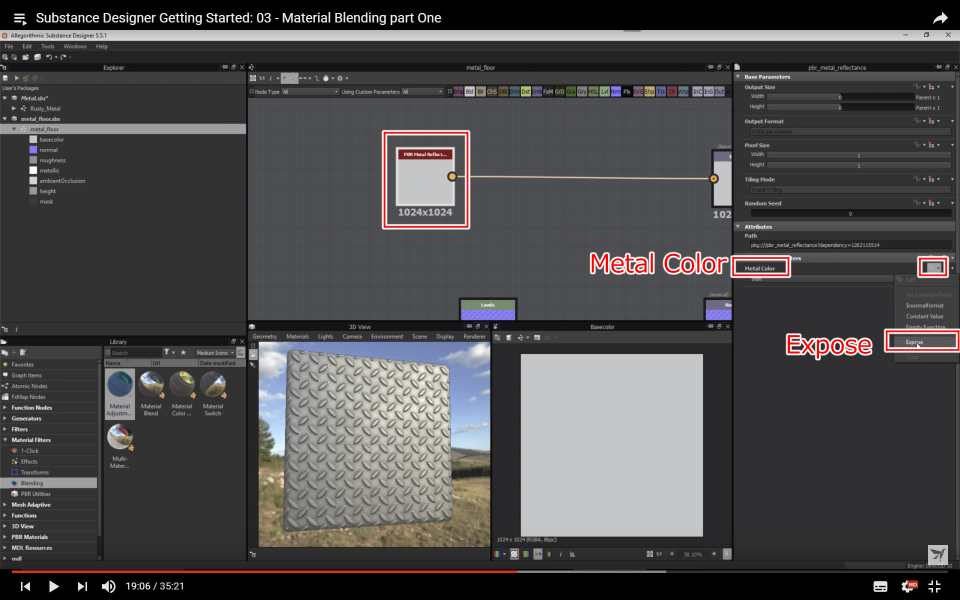Select the roughness output in Explorer
Image resolution: width=960 pixels, height=600 pixels.
pyautogui.click(x=52, y=160)
